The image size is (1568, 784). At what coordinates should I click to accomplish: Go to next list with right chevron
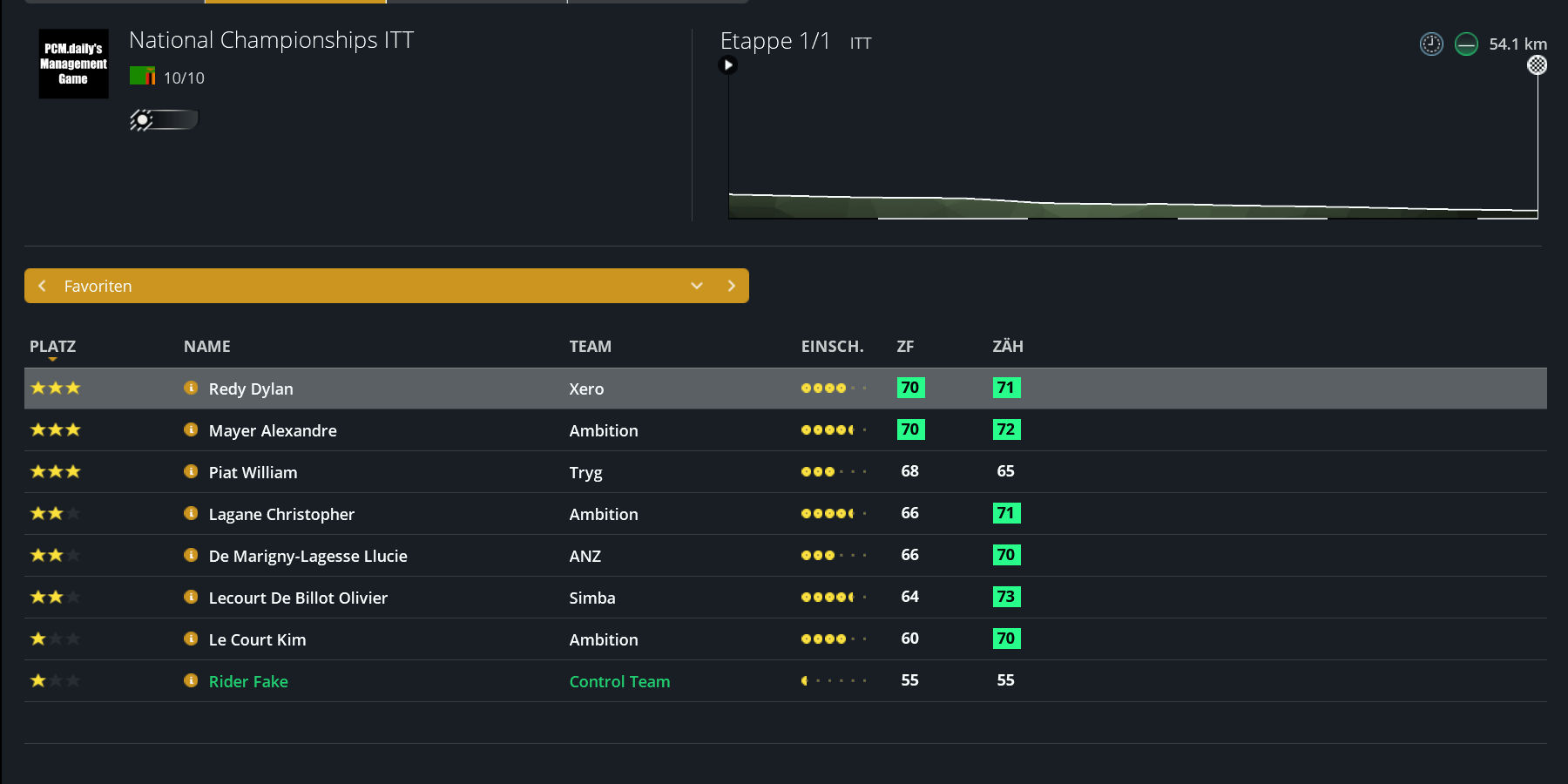click(x=732, y=286)
